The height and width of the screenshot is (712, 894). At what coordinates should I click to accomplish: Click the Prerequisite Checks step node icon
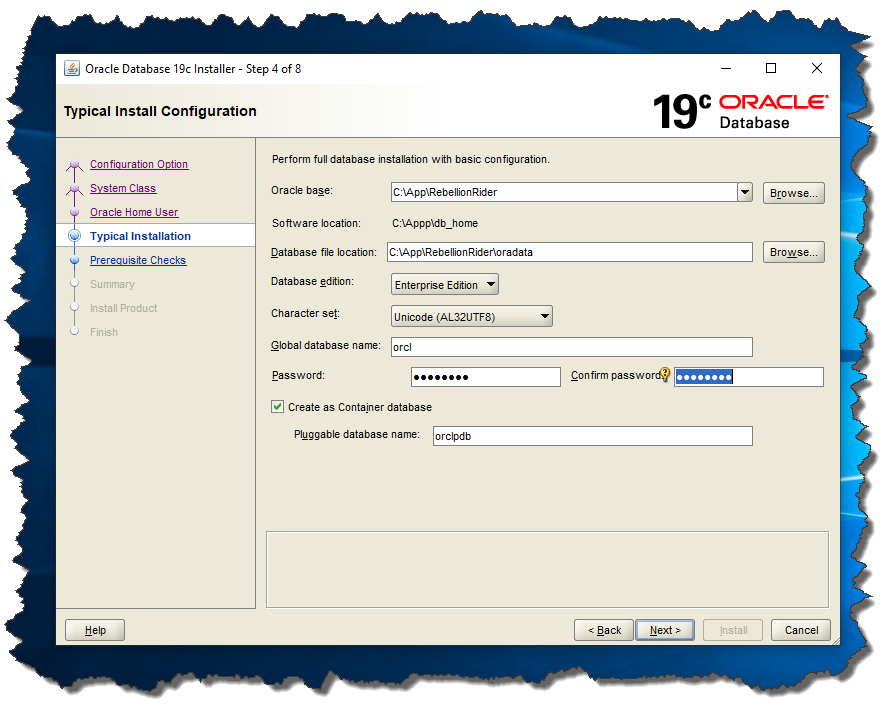click(x=74, y=259)
